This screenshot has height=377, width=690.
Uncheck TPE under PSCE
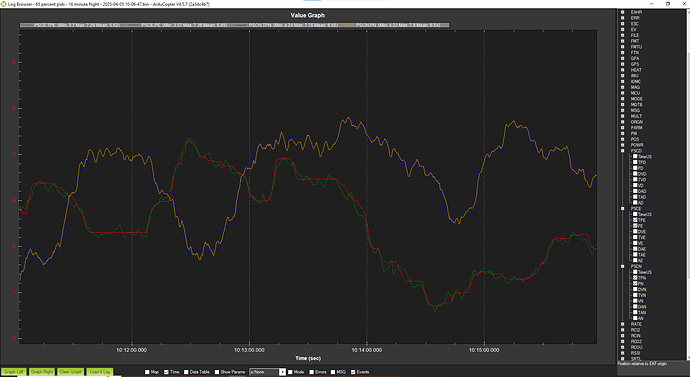pos(635,220)
